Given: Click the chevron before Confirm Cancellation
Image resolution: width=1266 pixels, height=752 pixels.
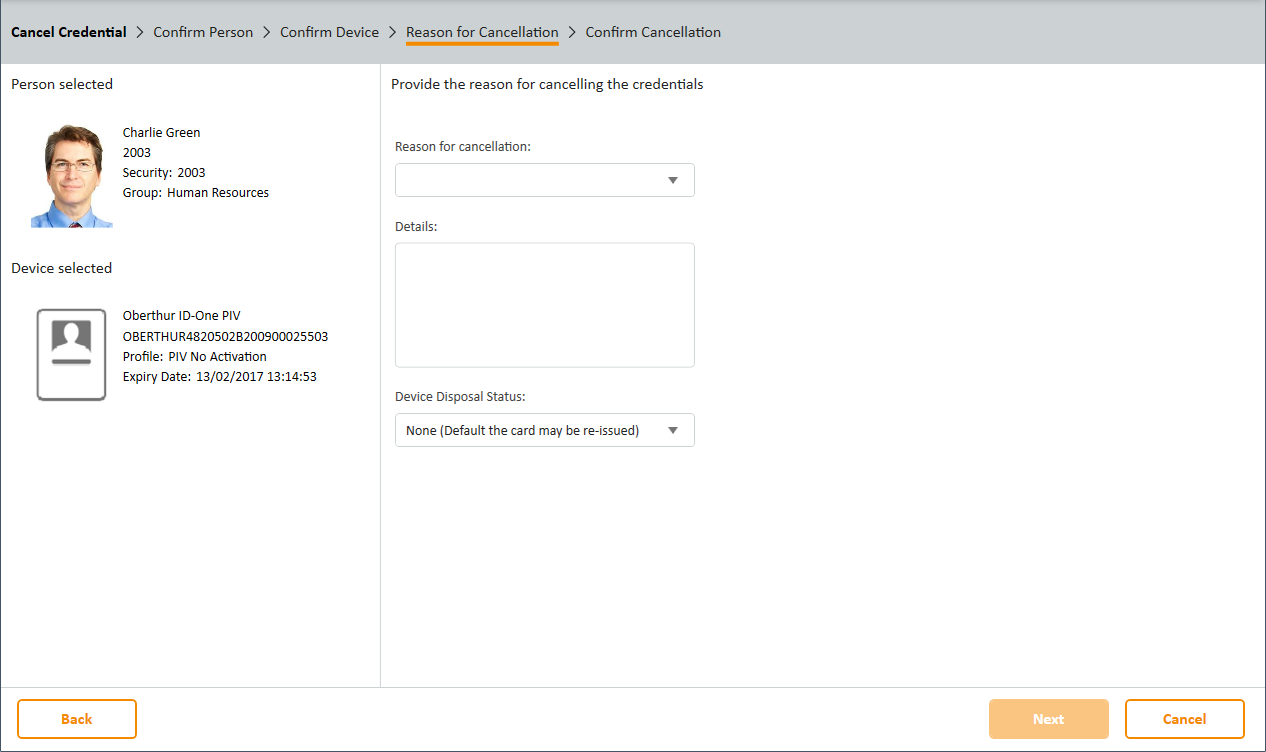Looking at the screenshot, I should (572, 33).
